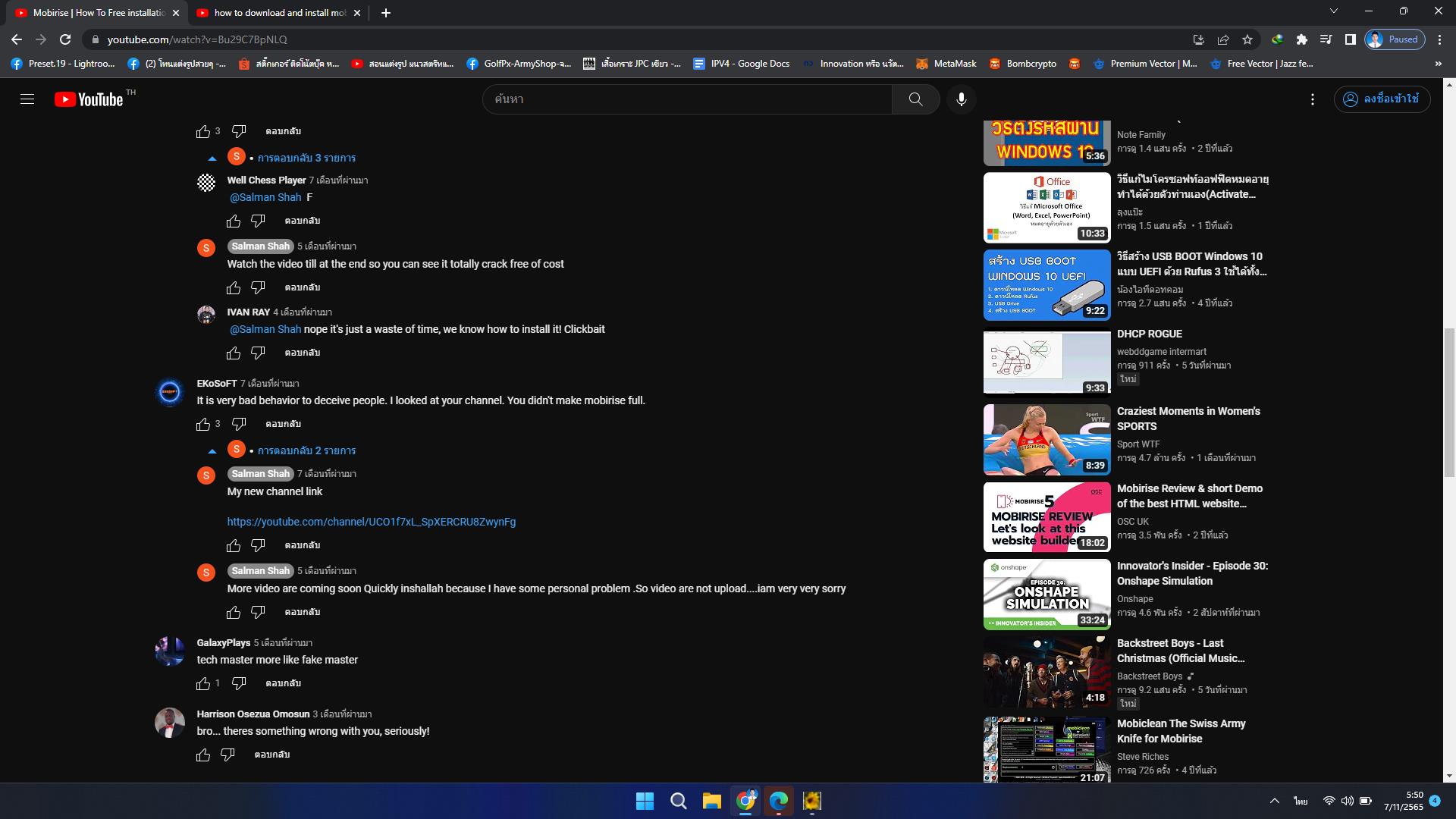
Task: Open the YouTube hamburger guide menu
Action: 27,99
